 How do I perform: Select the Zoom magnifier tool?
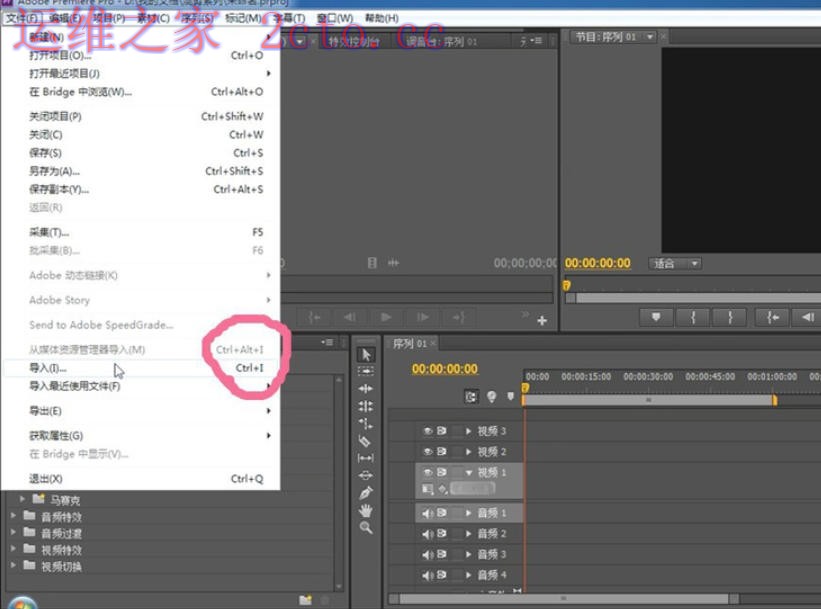366,527
